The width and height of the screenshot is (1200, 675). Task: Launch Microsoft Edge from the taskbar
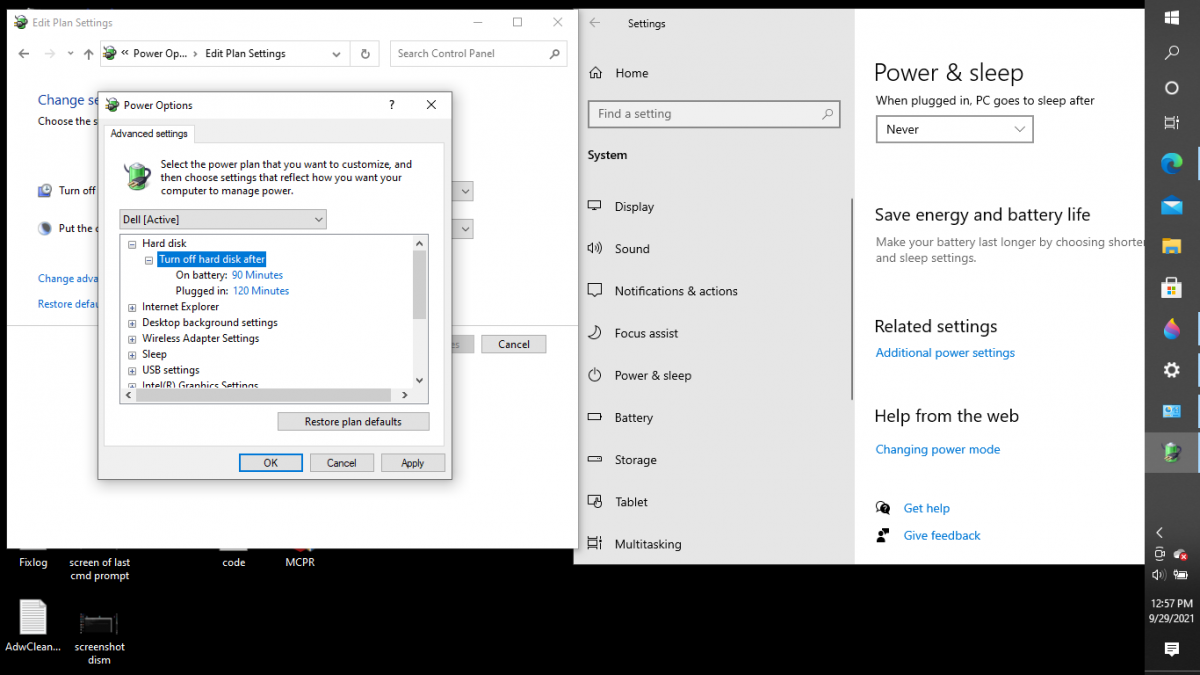(x=1171, y=163)
